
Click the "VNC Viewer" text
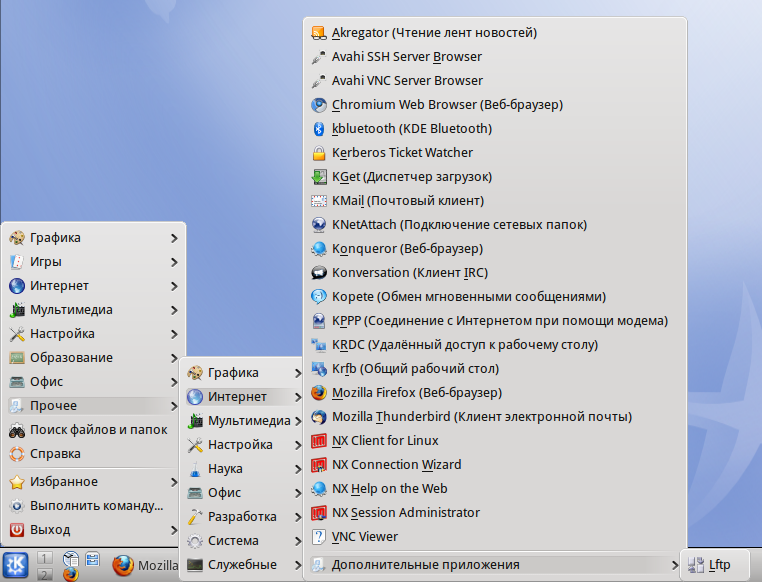(364, 536)
